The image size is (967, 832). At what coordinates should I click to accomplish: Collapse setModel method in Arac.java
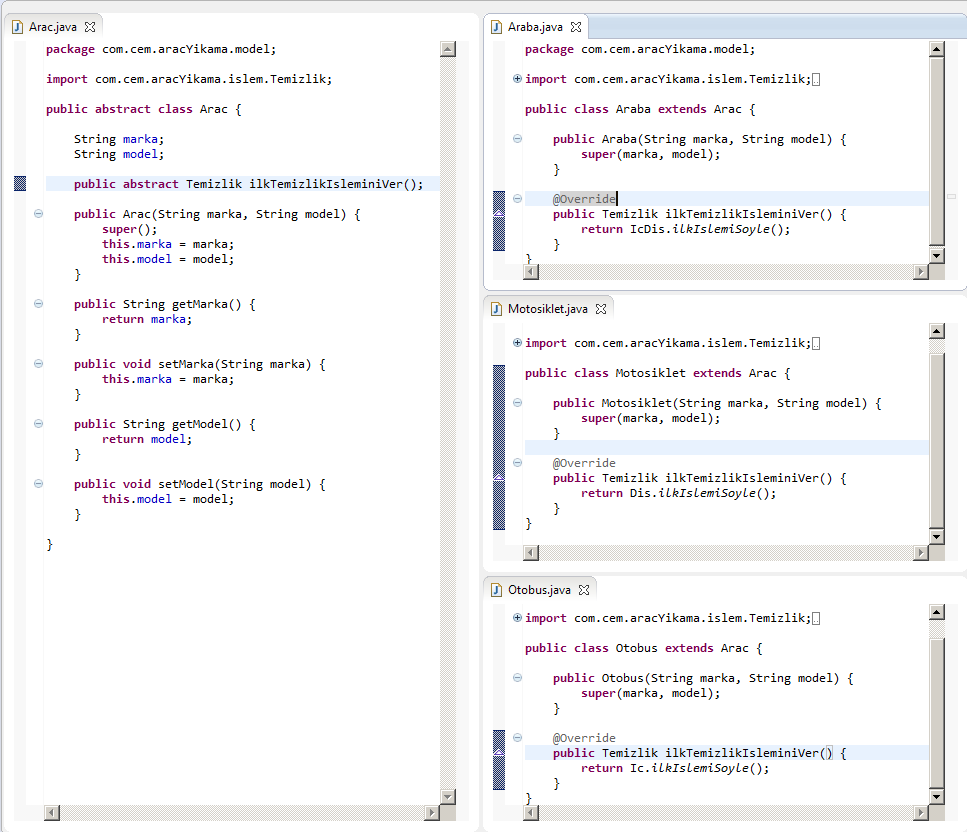click(x=38, y=484)
